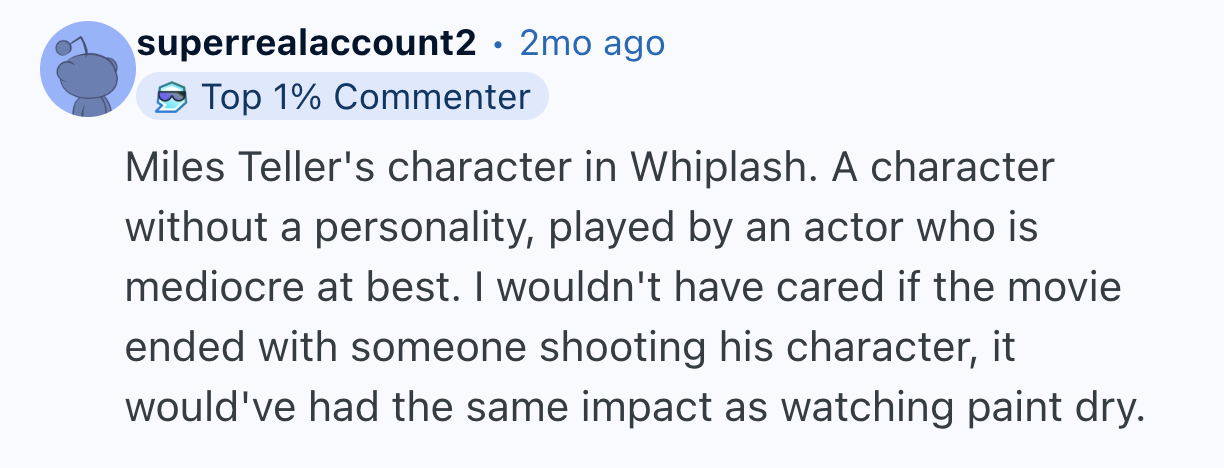Viewport: 1224px width, 468px height.
Task: Click the "2mo ago" comment timestamp
Action: pos(592,44)
